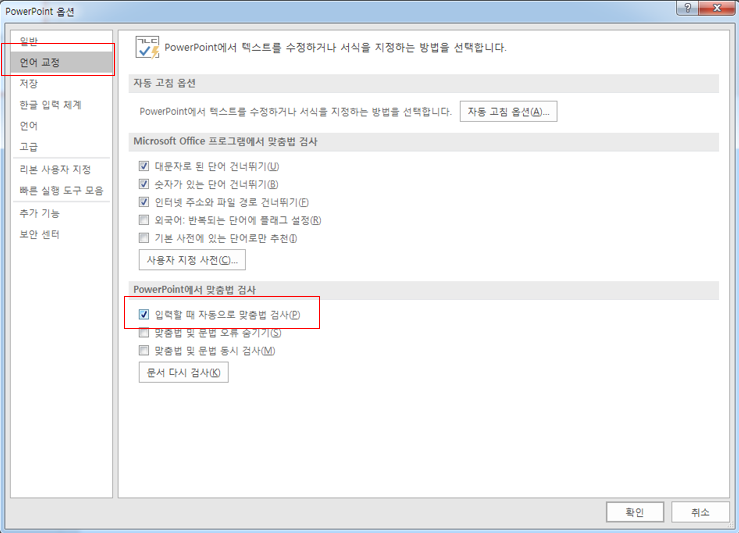Confirm with the 확인 button
The width and height of the screenshot is (739, 533).
[x=635, y=512]
